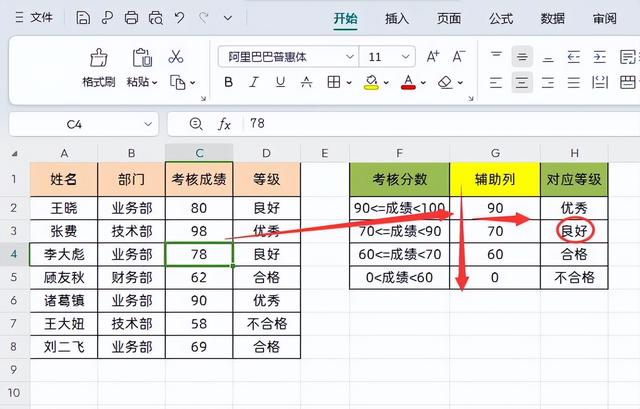Screen dimensions: 640x409
Task: Switch to the 审阅 tab
Action: coord(604,18)
